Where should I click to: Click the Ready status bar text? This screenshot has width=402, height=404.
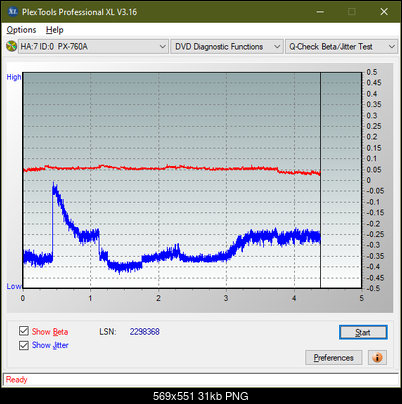[x=16, y=380]
